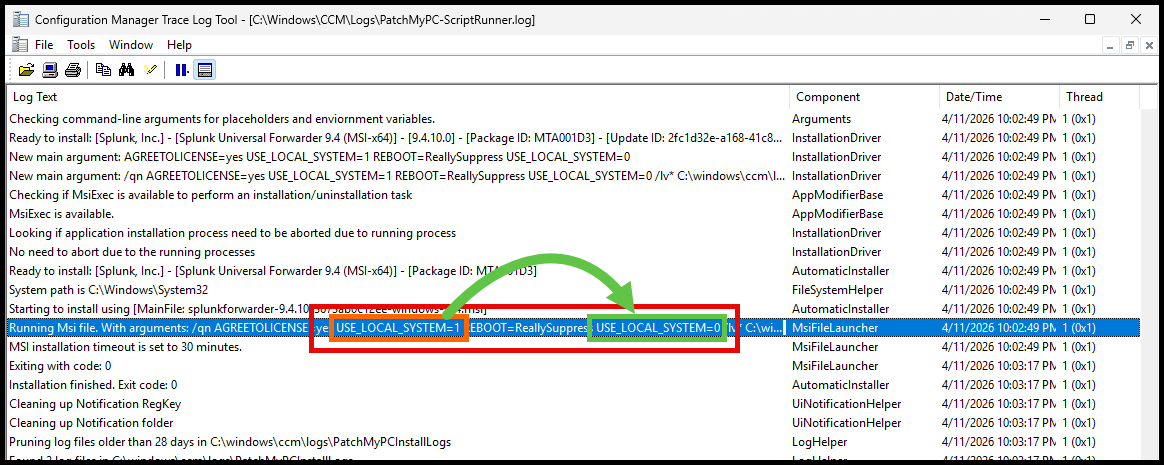Image resolution: width=1164 pixels, height=465 pixels.
Task: Select 'Starting to install using [MainFile' row
Action: click(574, 309)
